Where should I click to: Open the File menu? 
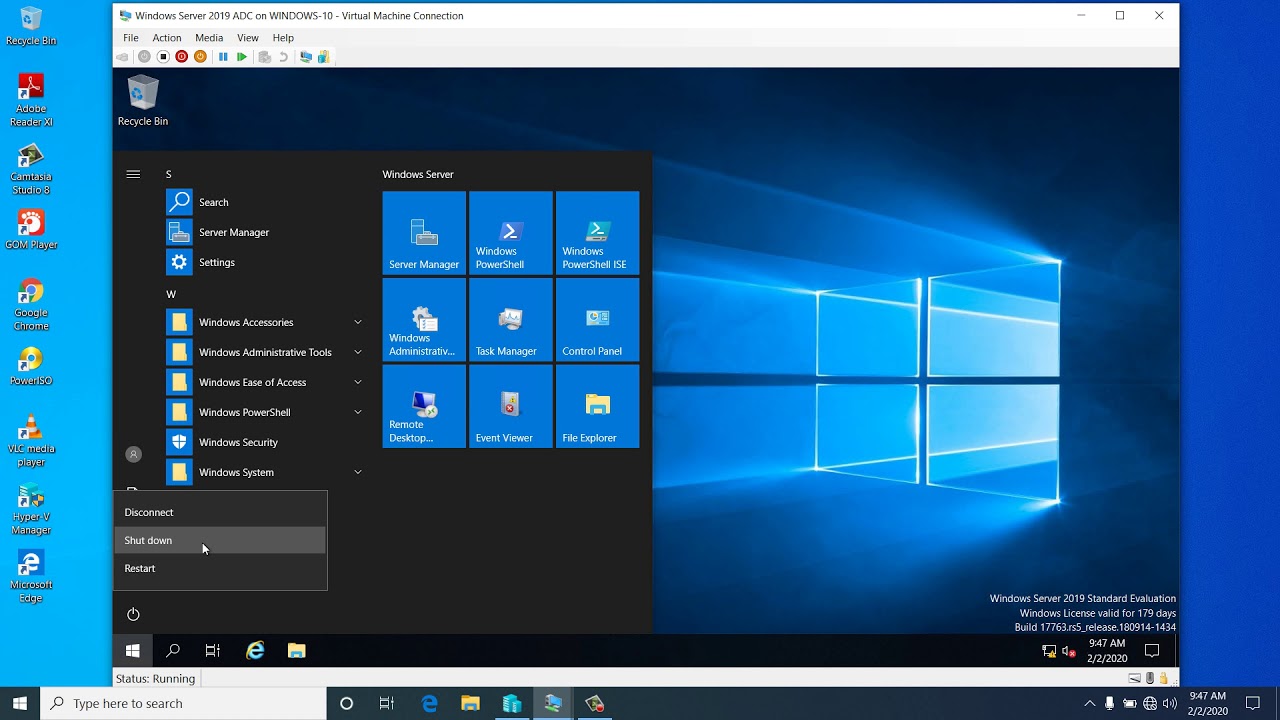point(131,38)
